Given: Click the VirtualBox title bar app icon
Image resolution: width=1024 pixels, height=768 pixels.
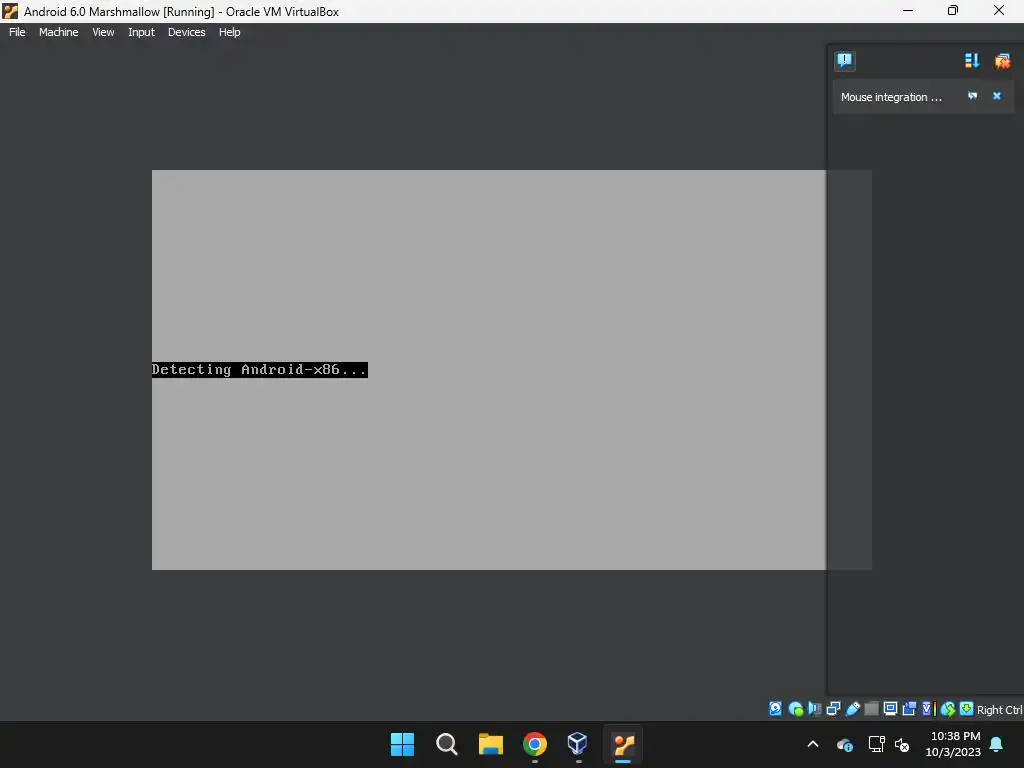Looking at the screenshot, I should tap(10, 11).
